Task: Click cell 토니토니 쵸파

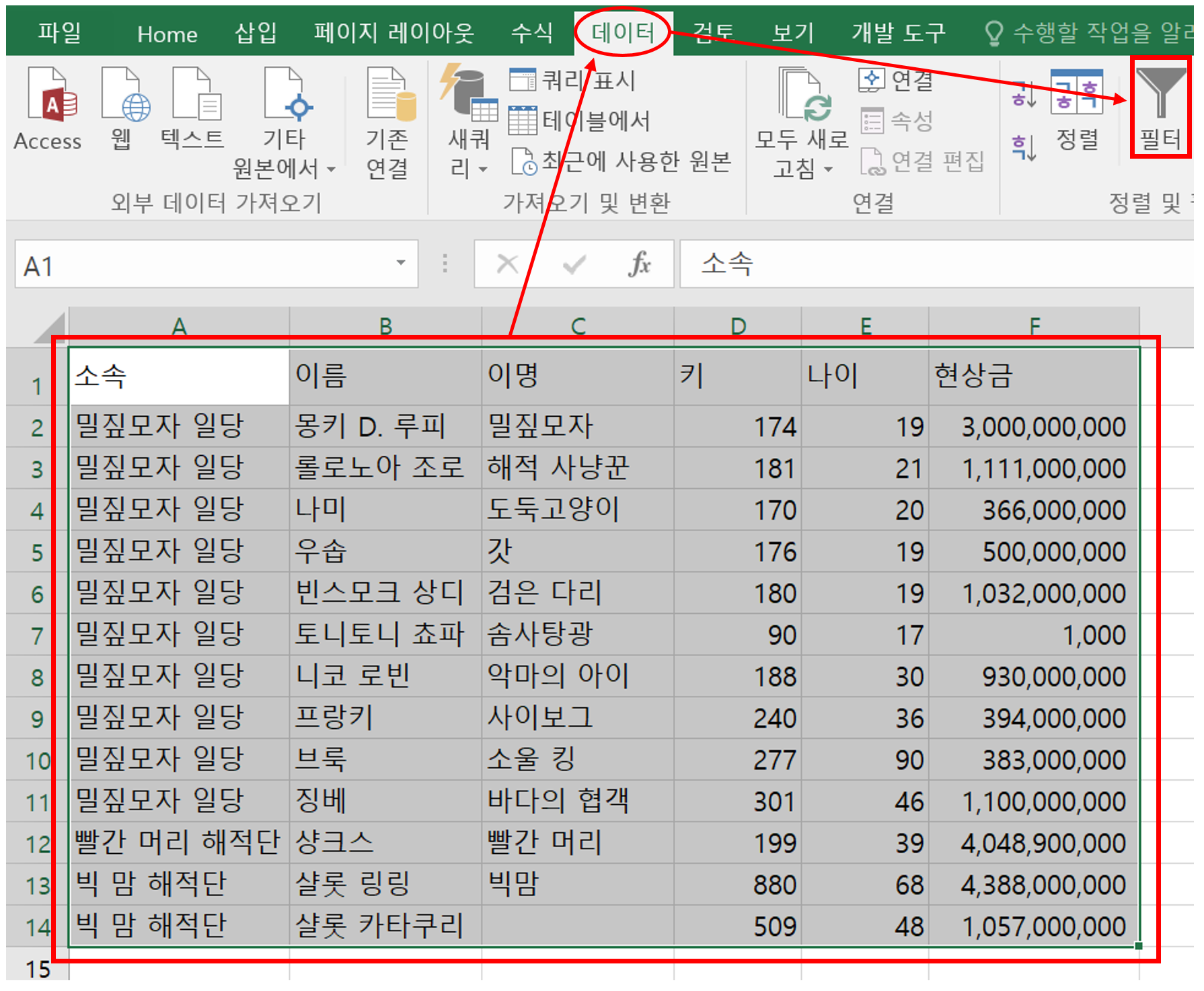Action: (385, 635)
